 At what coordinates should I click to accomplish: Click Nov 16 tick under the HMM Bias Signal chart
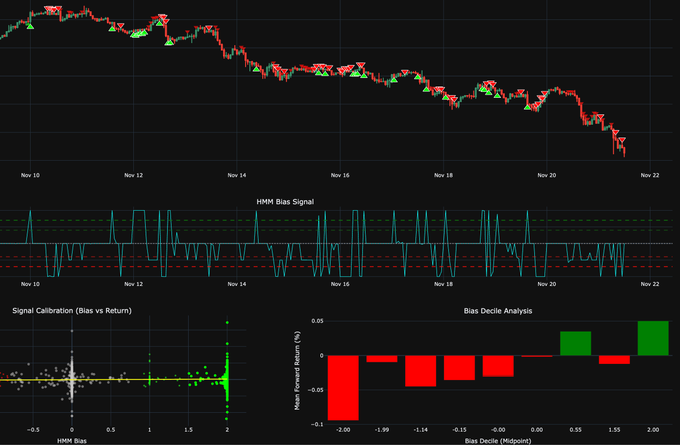(x=339, y=284)
